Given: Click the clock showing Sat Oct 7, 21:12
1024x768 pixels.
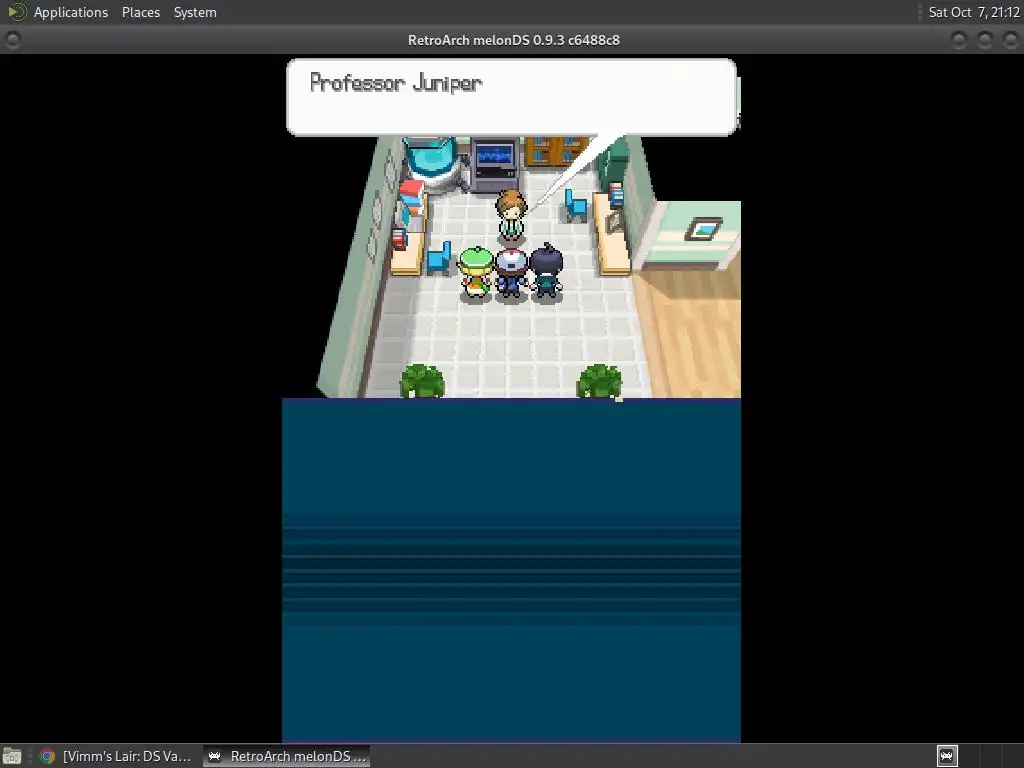Looking at the screenshot, I should (x=973, y=12).
